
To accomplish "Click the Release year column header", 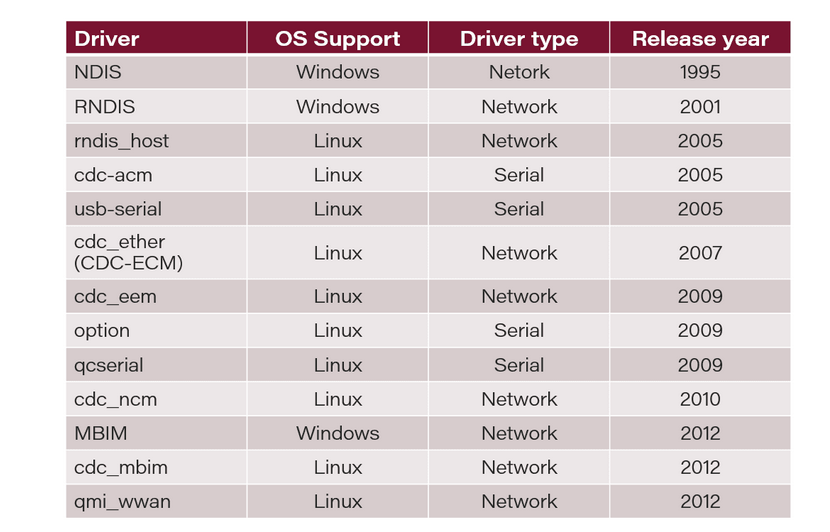I will pos(700,39).
